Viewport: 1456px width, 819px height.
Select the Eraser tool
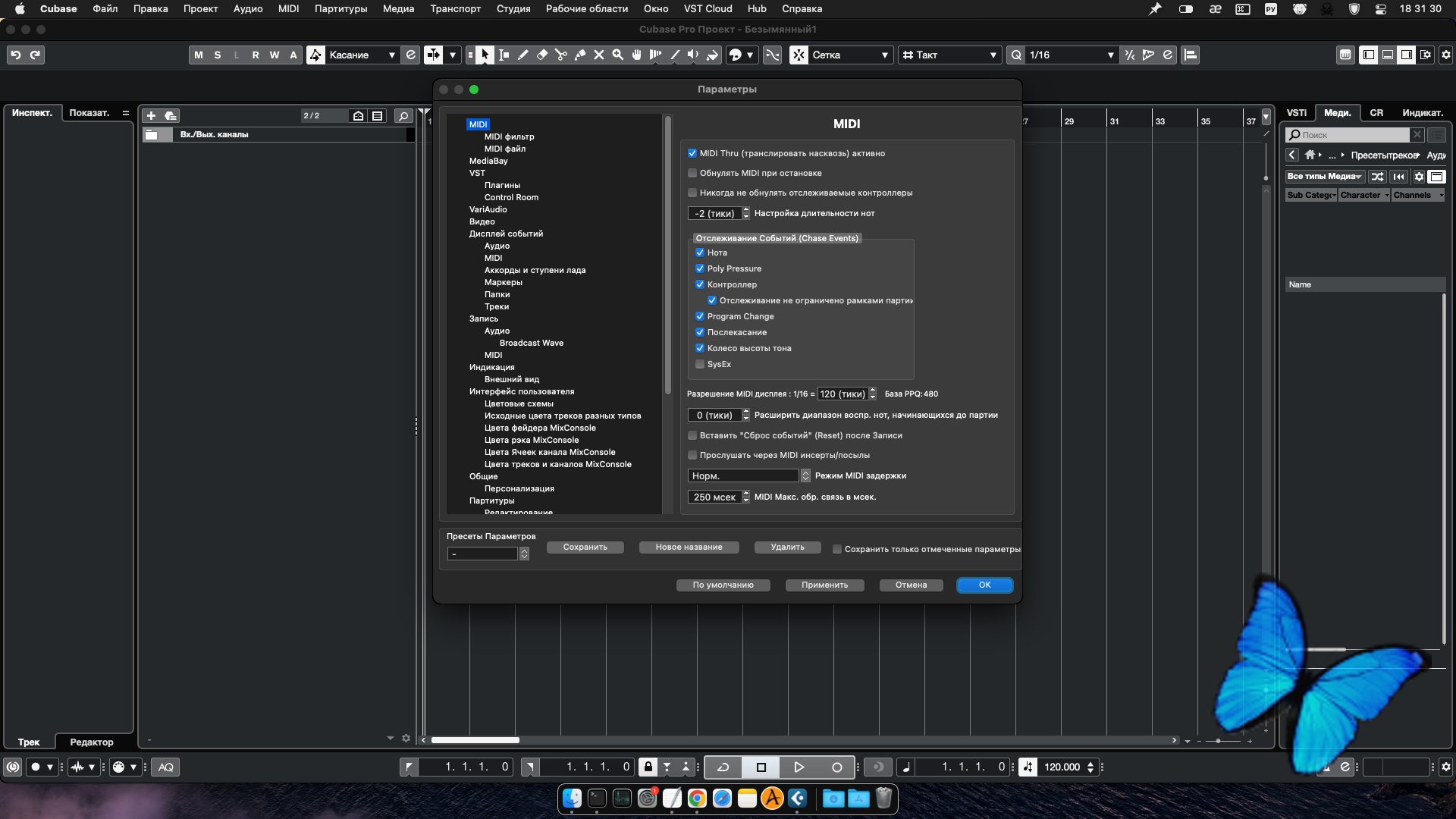pyautogui.click(x=541, y=55)
